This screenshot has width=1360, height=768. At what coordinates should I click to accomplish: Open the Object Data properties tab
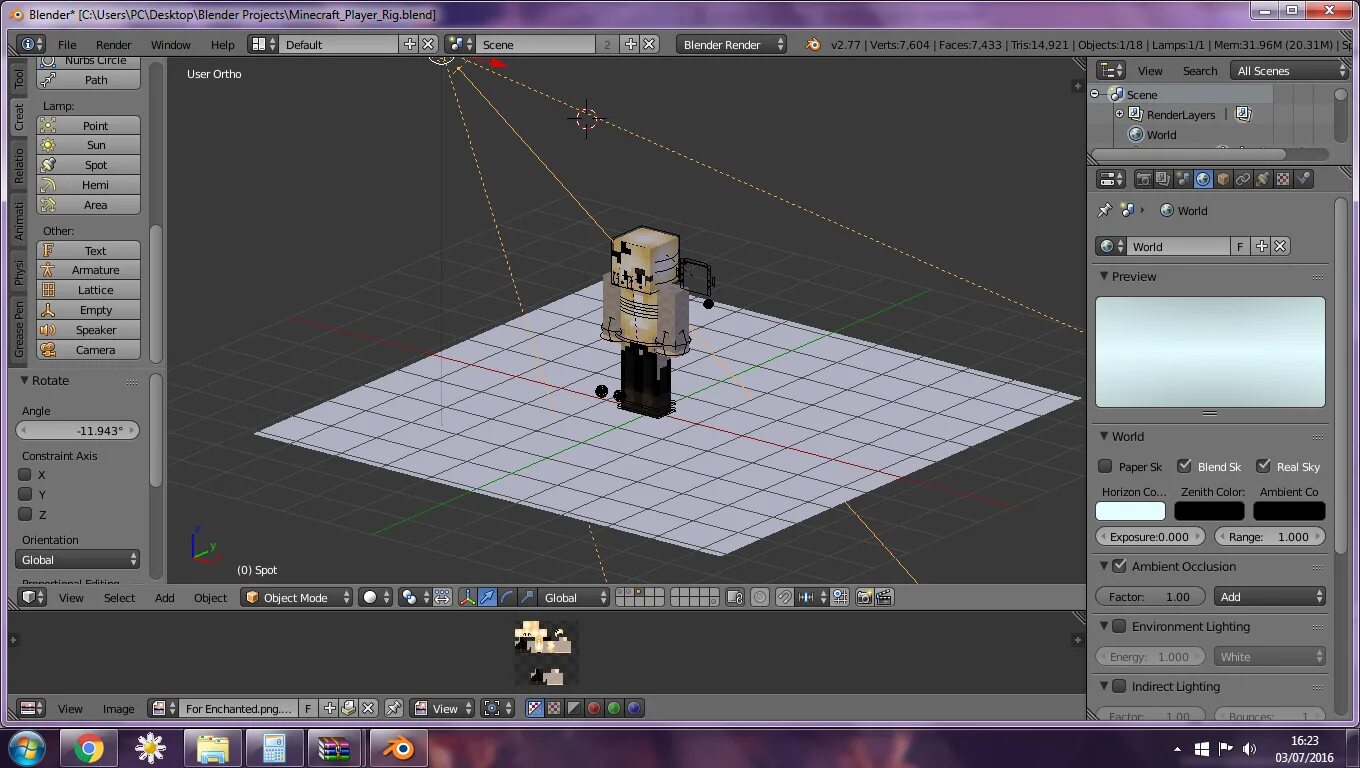[x=1263, y=179]
